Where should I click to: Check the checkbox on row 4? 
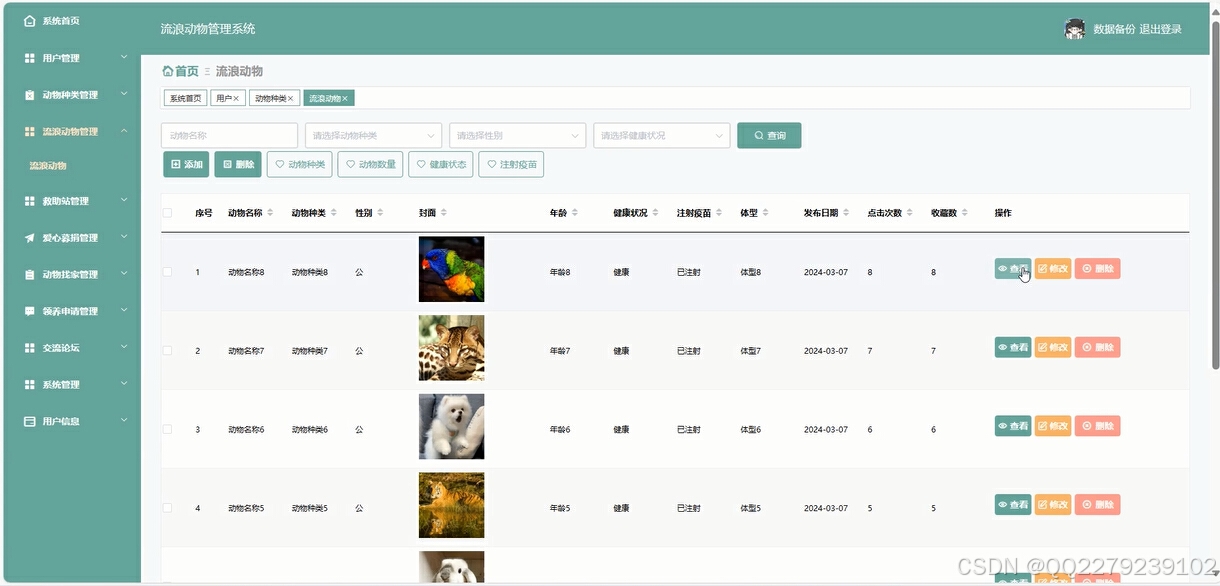(x=167, y=507)
